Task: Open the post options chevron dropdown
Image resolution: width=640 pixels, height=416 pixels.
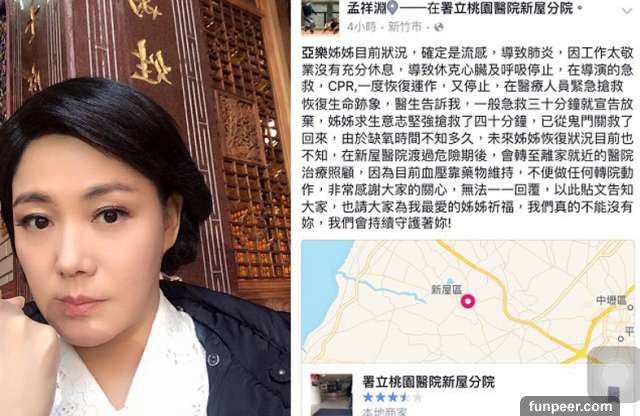Action: (x=627, y=11)
